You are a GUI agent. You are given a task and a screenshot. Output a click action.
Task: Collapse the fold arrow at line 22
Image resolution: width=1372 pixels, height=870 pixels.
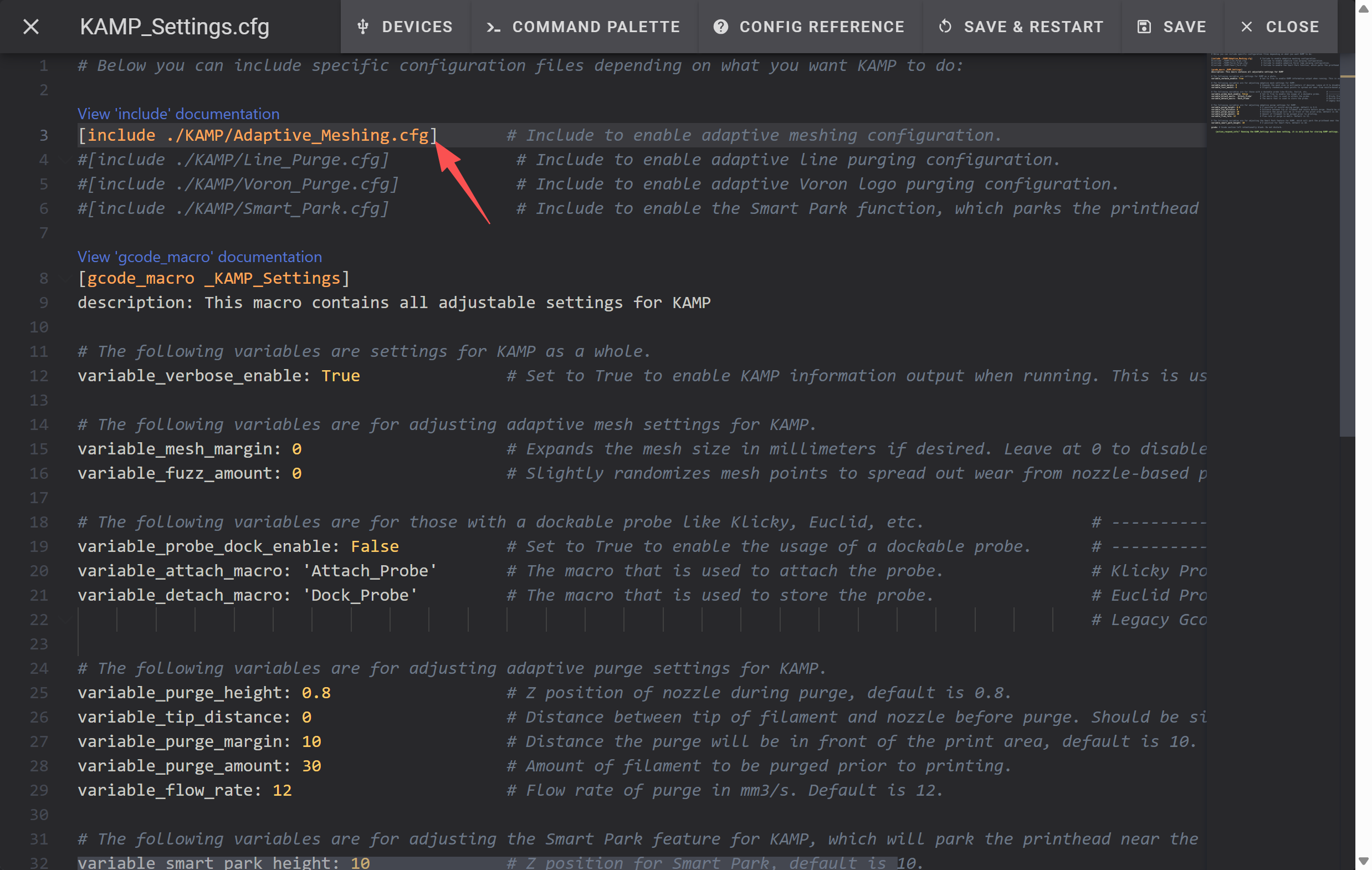click(64, 620)
